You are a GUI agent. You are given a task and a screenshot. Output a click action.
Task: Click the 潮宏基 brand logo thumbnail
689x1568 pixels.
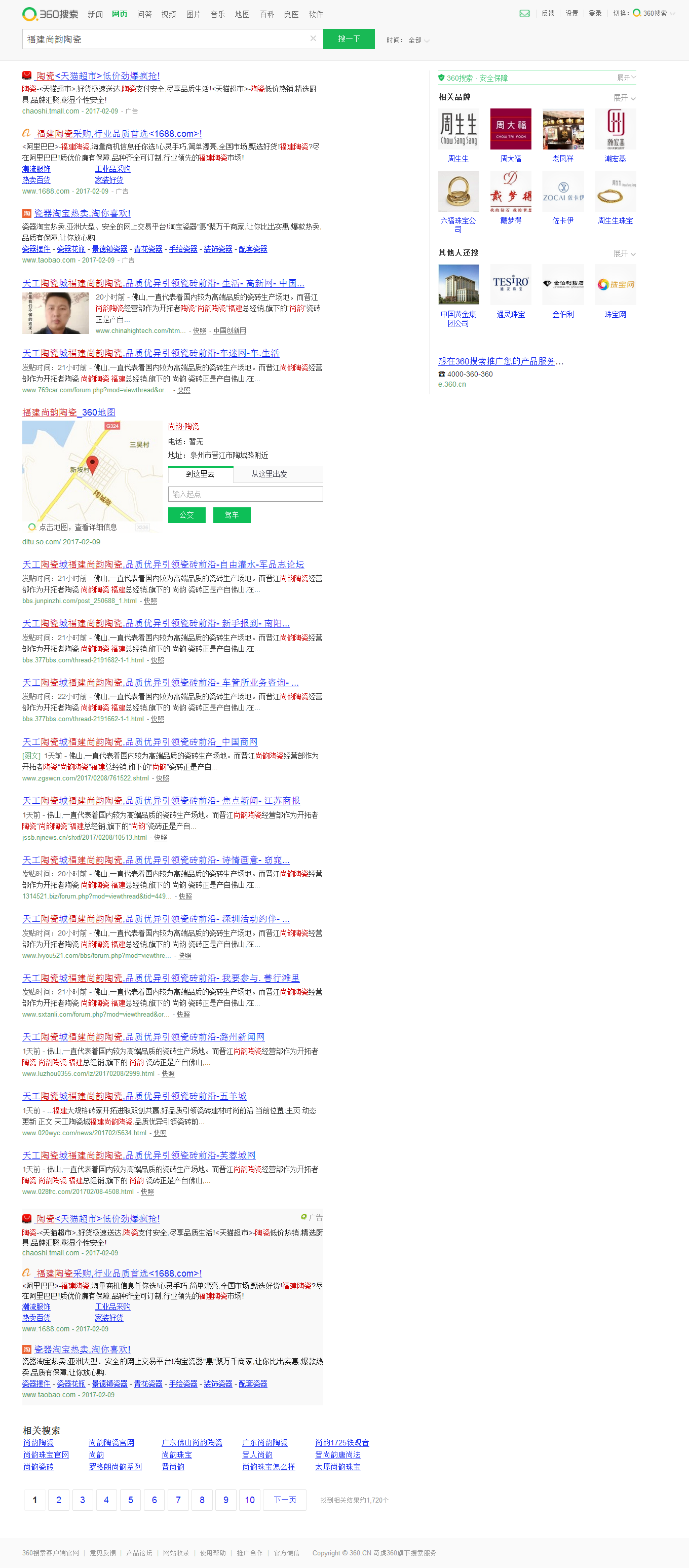click(616, 129)
